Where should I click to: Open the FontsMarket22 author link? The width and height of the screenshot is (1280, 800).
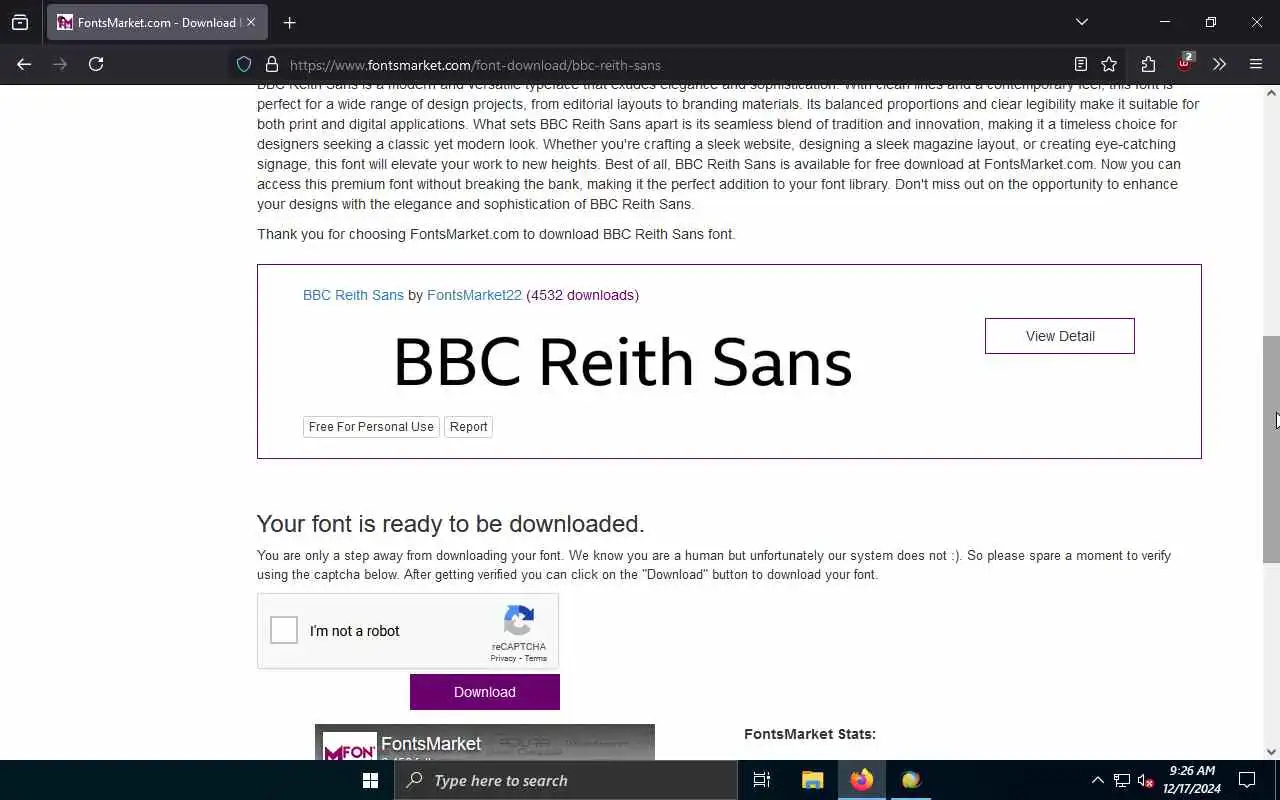tap(474, 295)
